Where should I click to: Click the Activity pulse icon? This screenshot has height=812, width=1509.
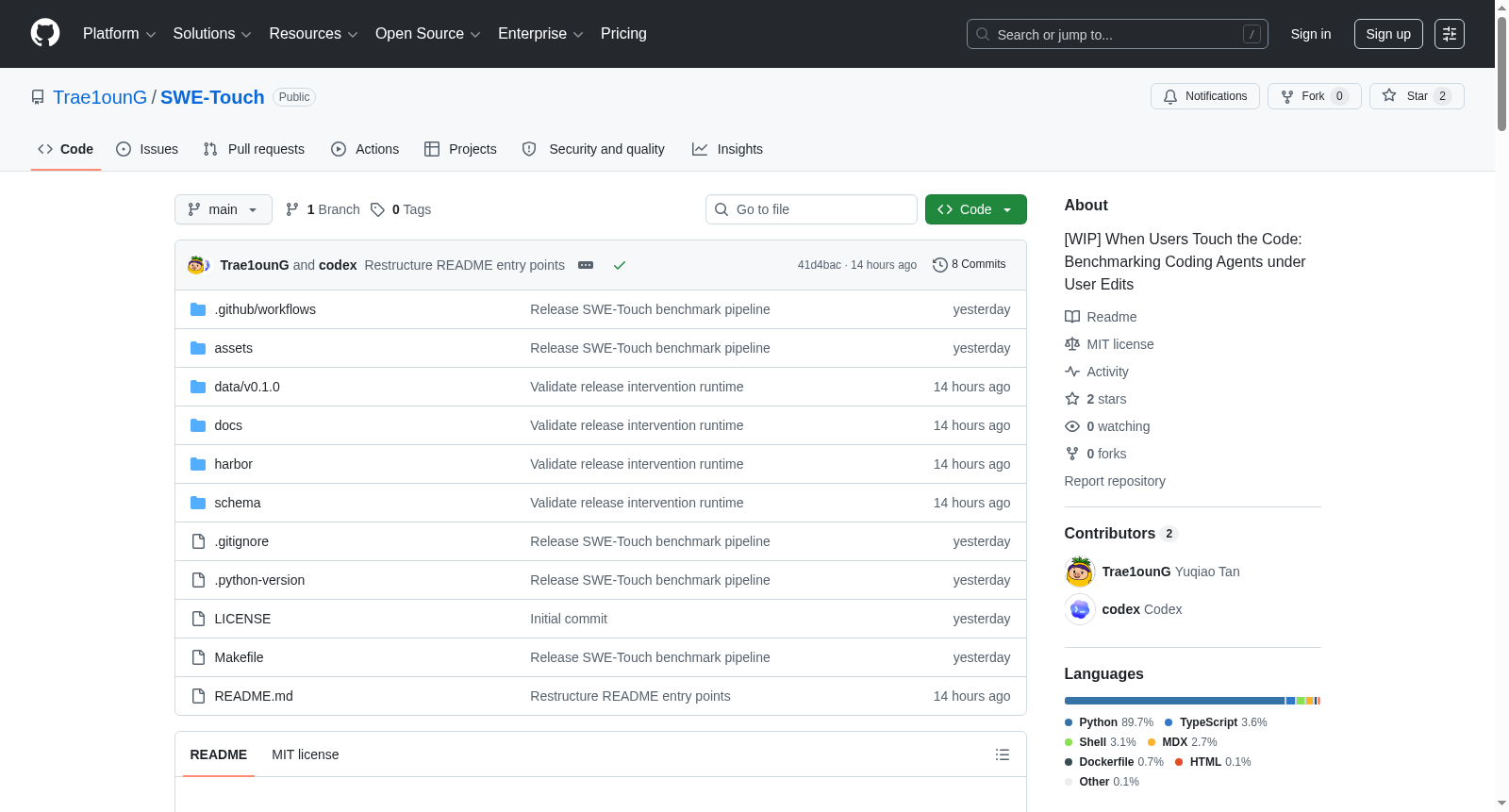point(1072,372)
